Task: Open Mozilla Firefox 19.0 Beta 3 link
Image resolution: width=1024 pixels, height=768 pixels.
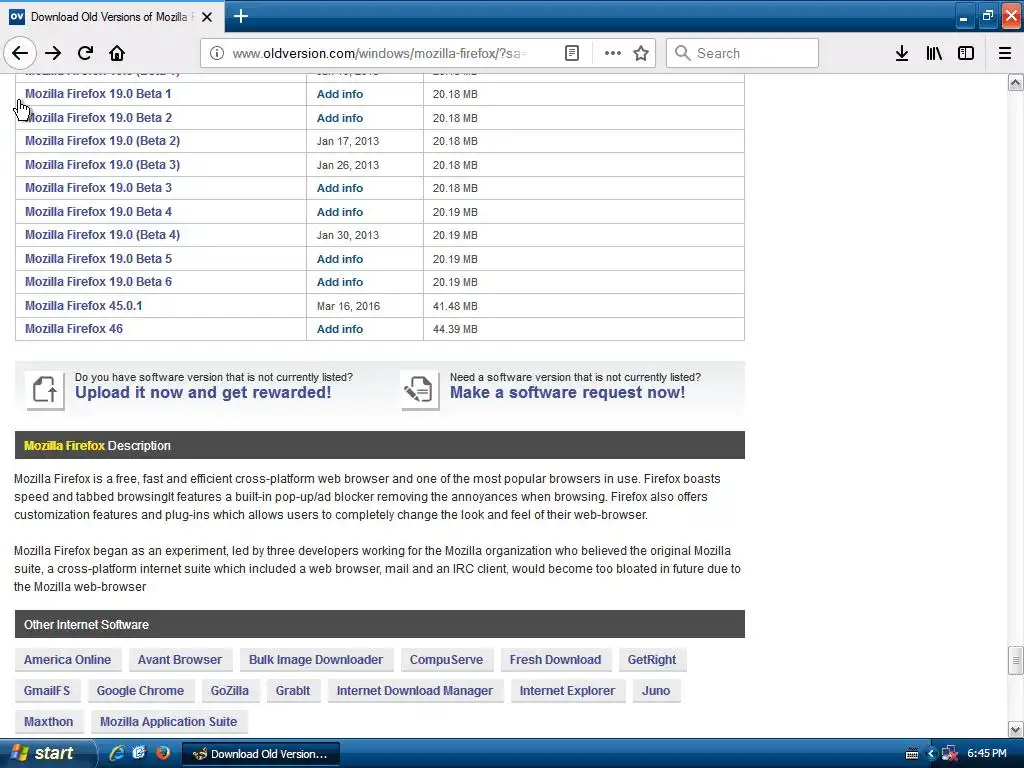Action: tap(98, 188)
